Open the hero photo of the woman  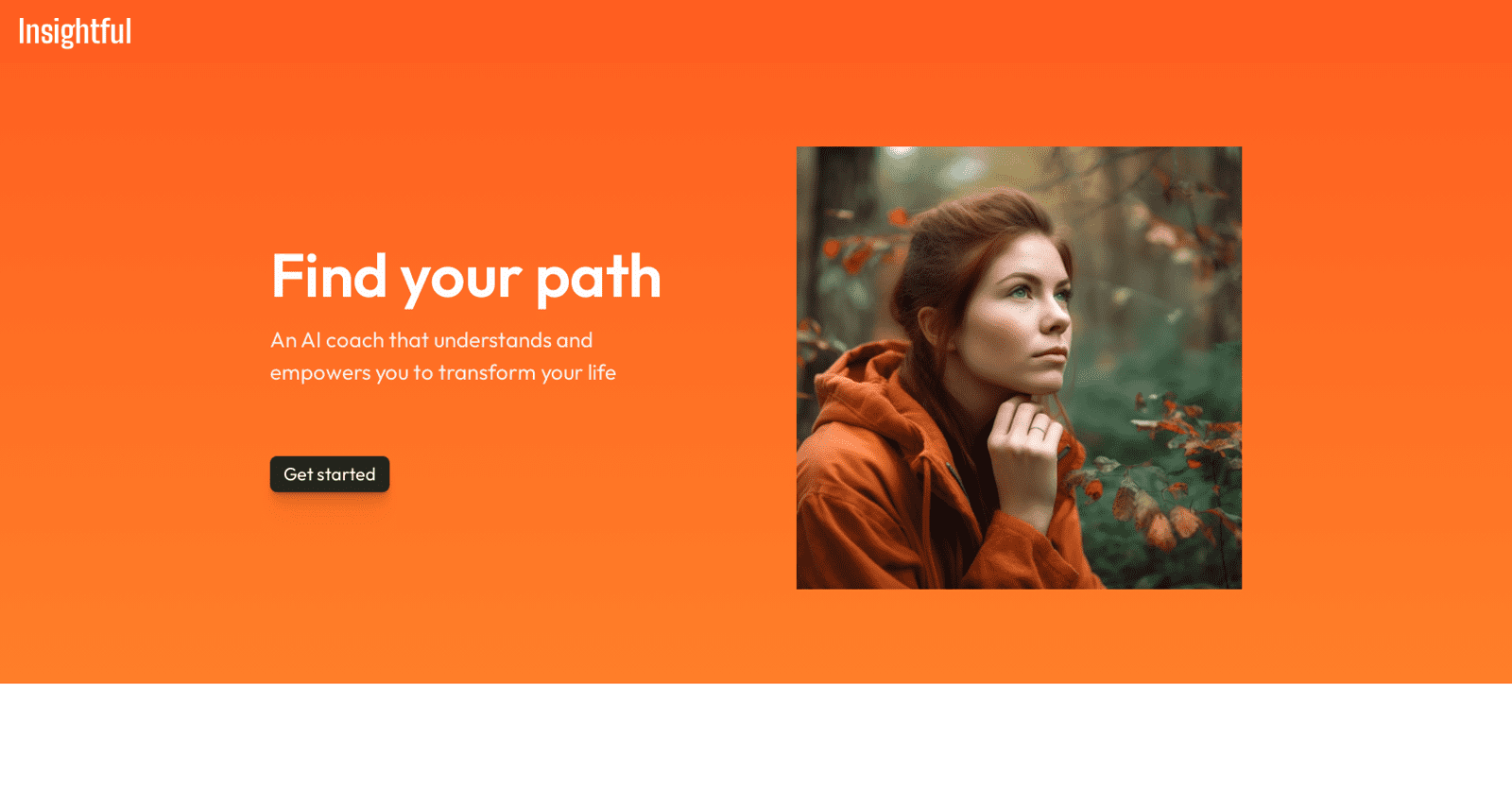tap(1019, 368)
